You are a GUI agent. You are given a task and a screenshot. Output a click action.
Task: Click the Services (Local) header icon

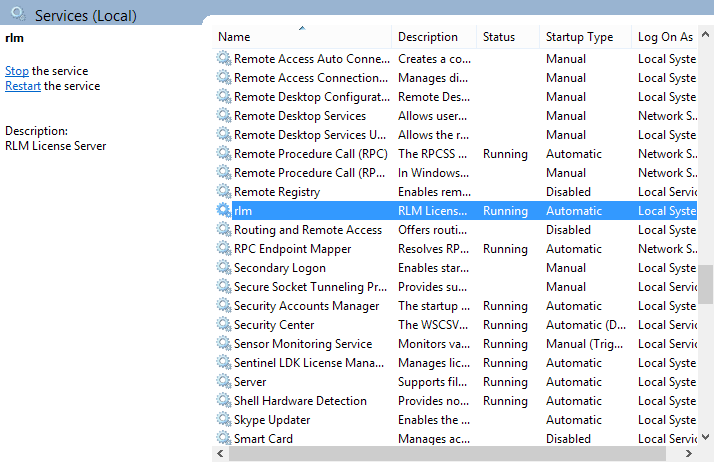coord(18,14)
